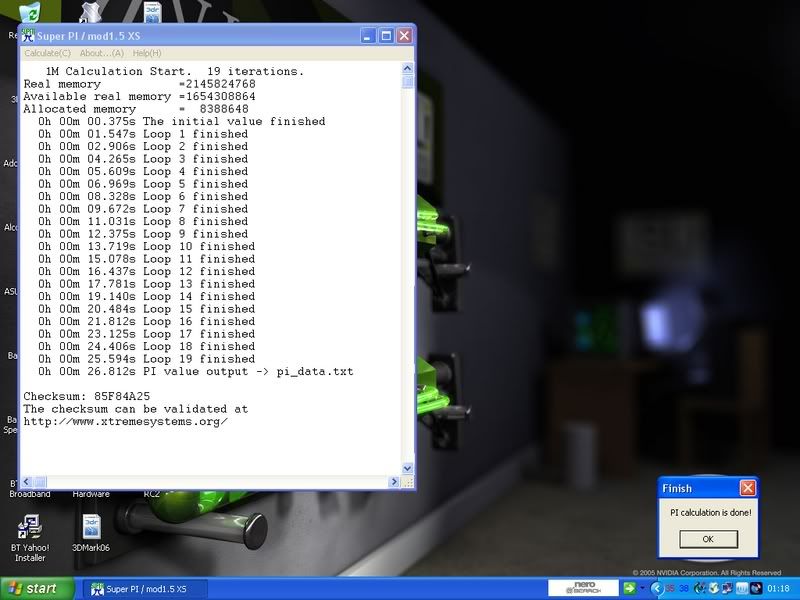The image size is (800, 600).
Task: Click the red temperature tray icon
Action: 670,589
